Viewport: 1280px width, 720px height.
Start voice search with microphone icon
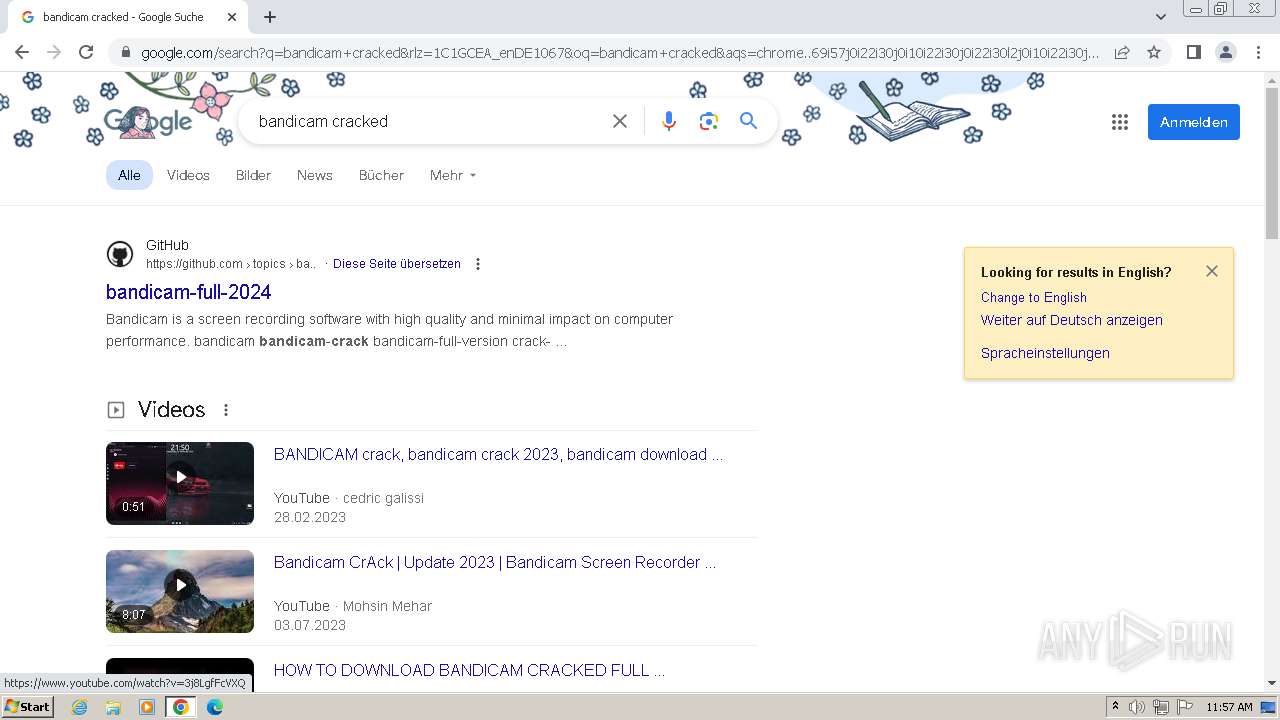[669, 121]
